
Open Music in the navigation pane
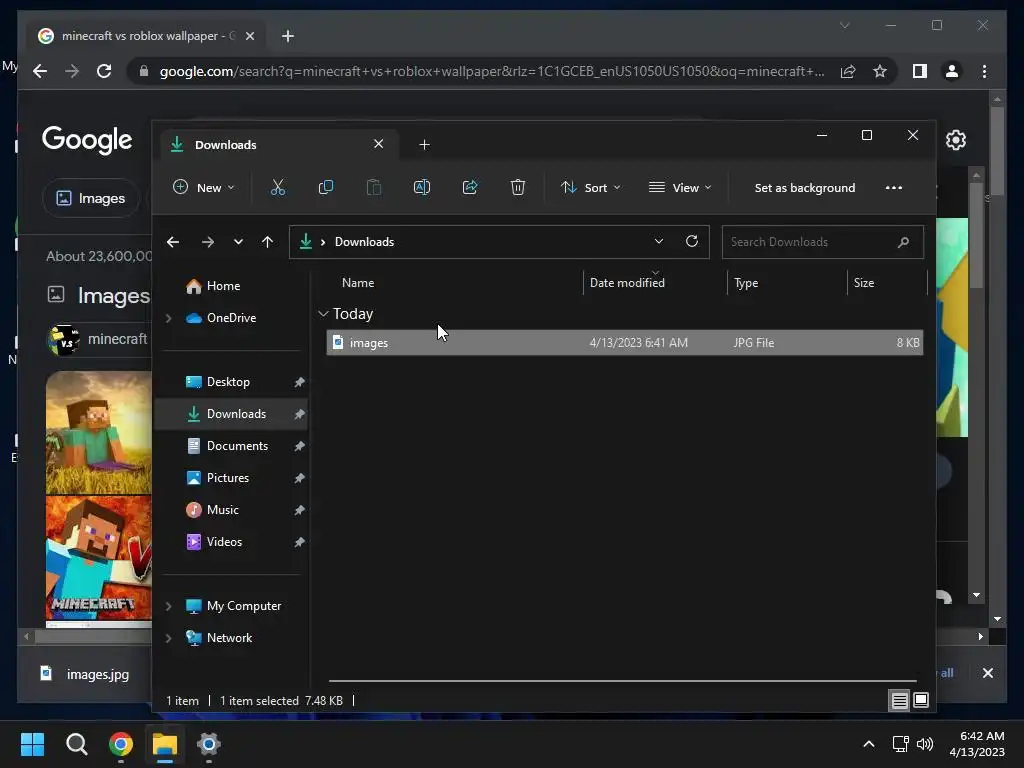coord(222,510)
